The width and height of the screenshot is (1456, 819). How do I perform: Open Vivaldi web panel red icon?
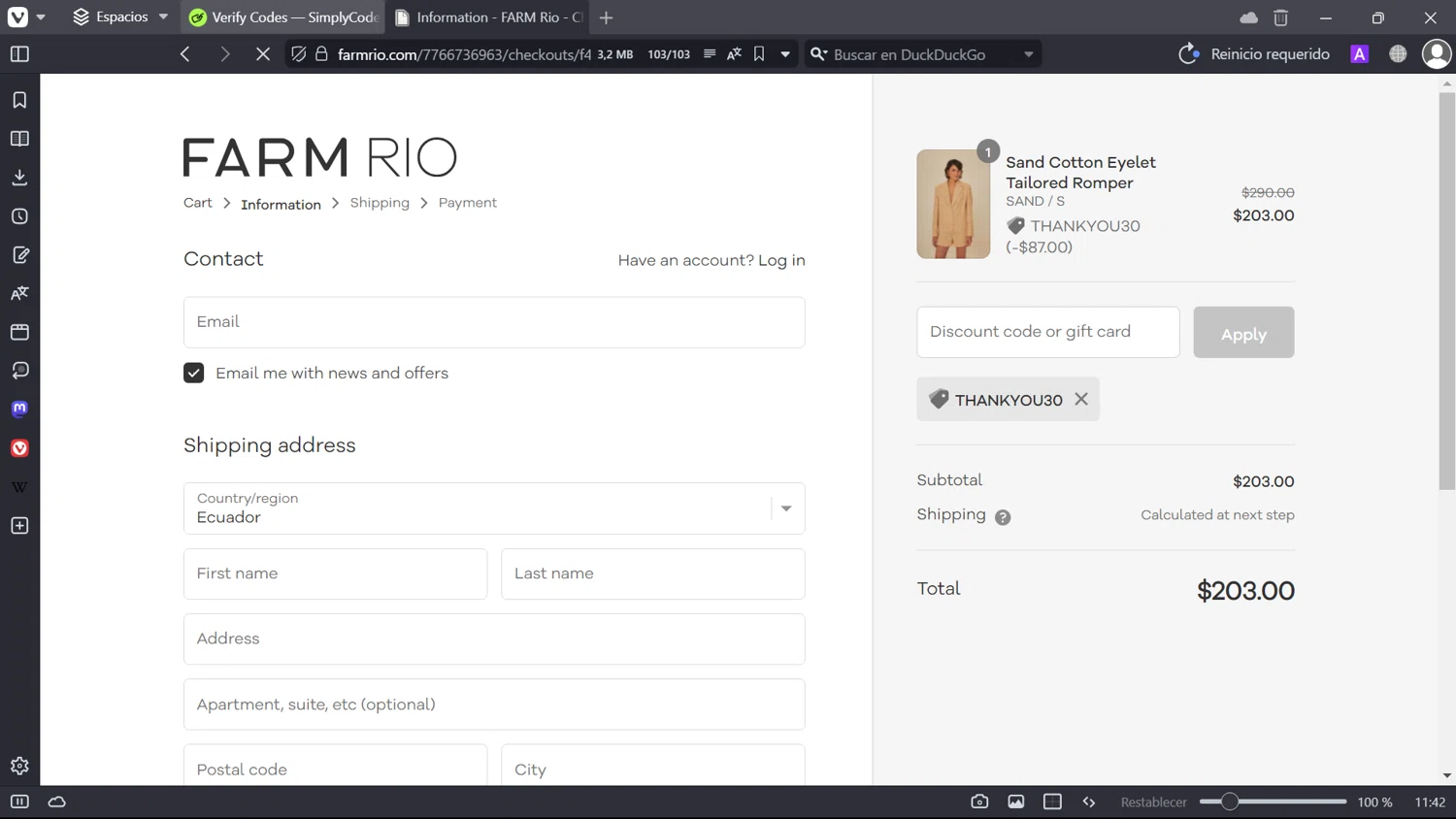(19, 448)
